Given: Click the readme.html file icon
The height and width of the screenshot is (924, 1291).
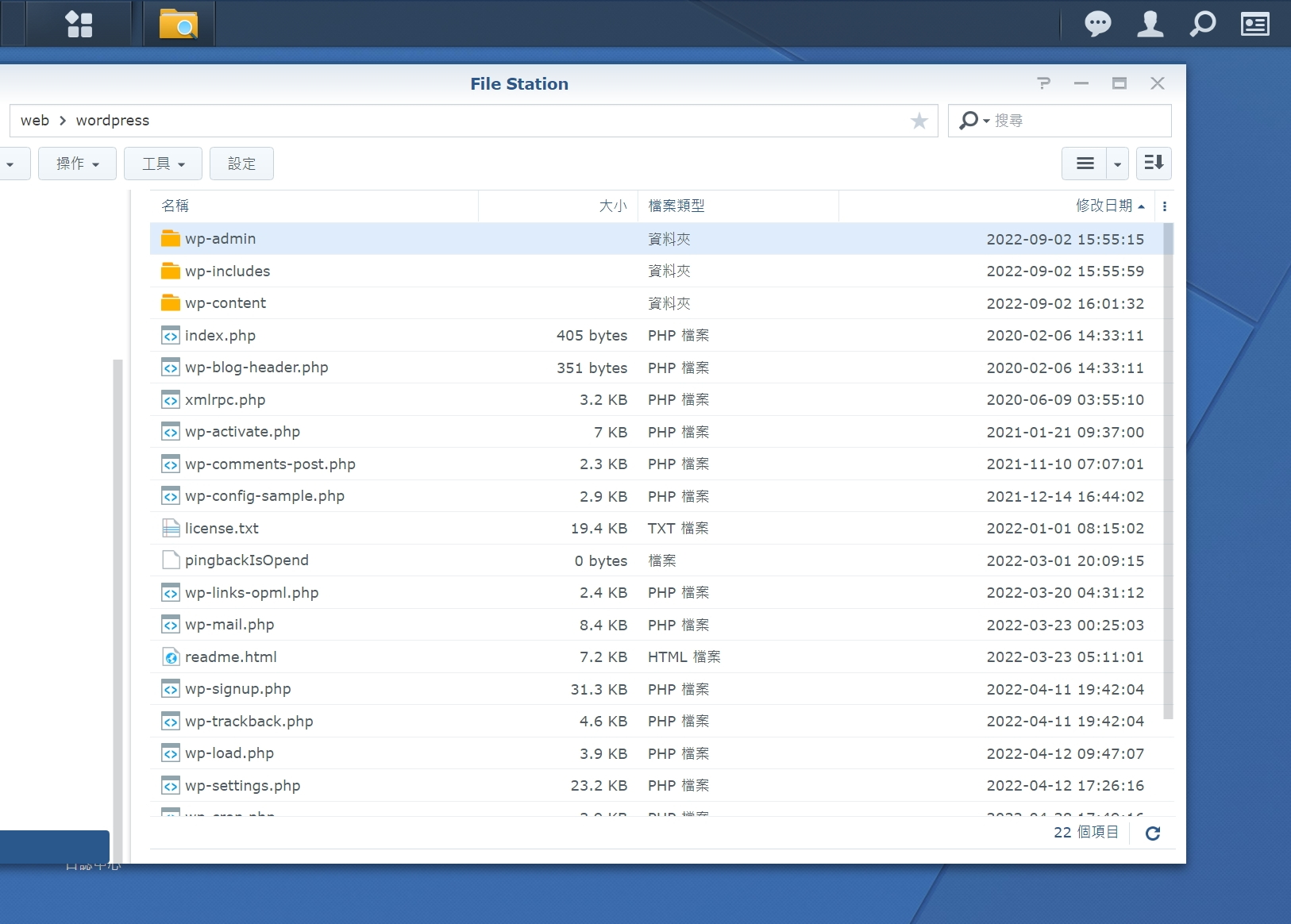Looking at the screenshot, I should point(171,656).
